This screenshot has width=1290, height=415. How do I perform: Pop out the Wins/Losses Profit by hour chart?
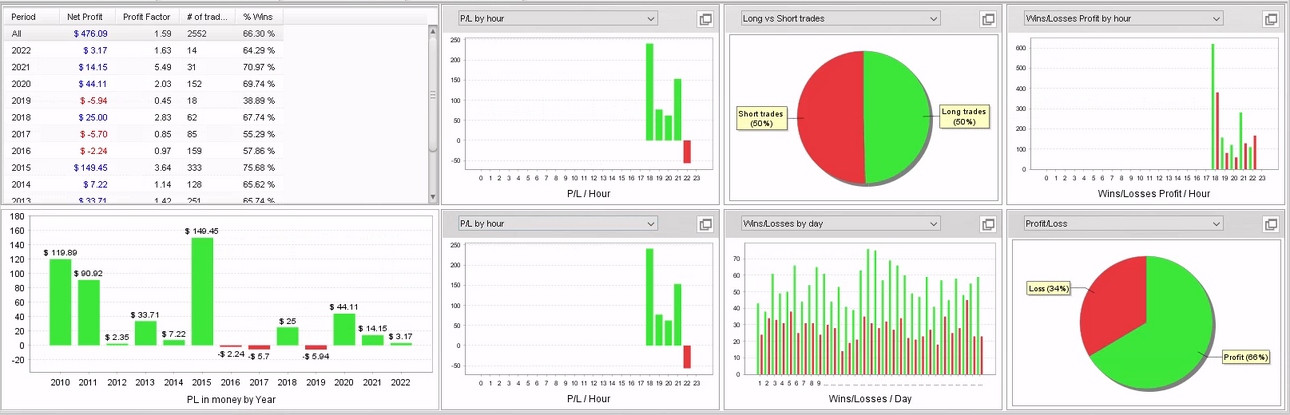coord(1271,19)
